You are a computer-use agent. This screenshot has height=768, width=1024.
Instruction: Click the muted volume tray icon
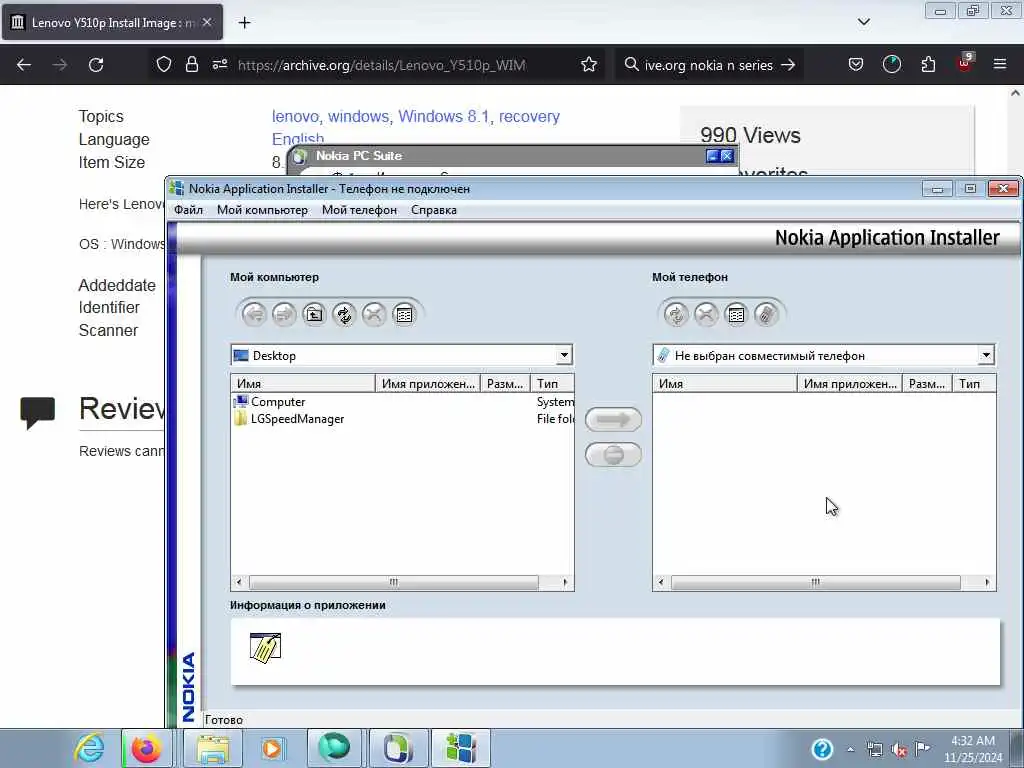point(899,750)
